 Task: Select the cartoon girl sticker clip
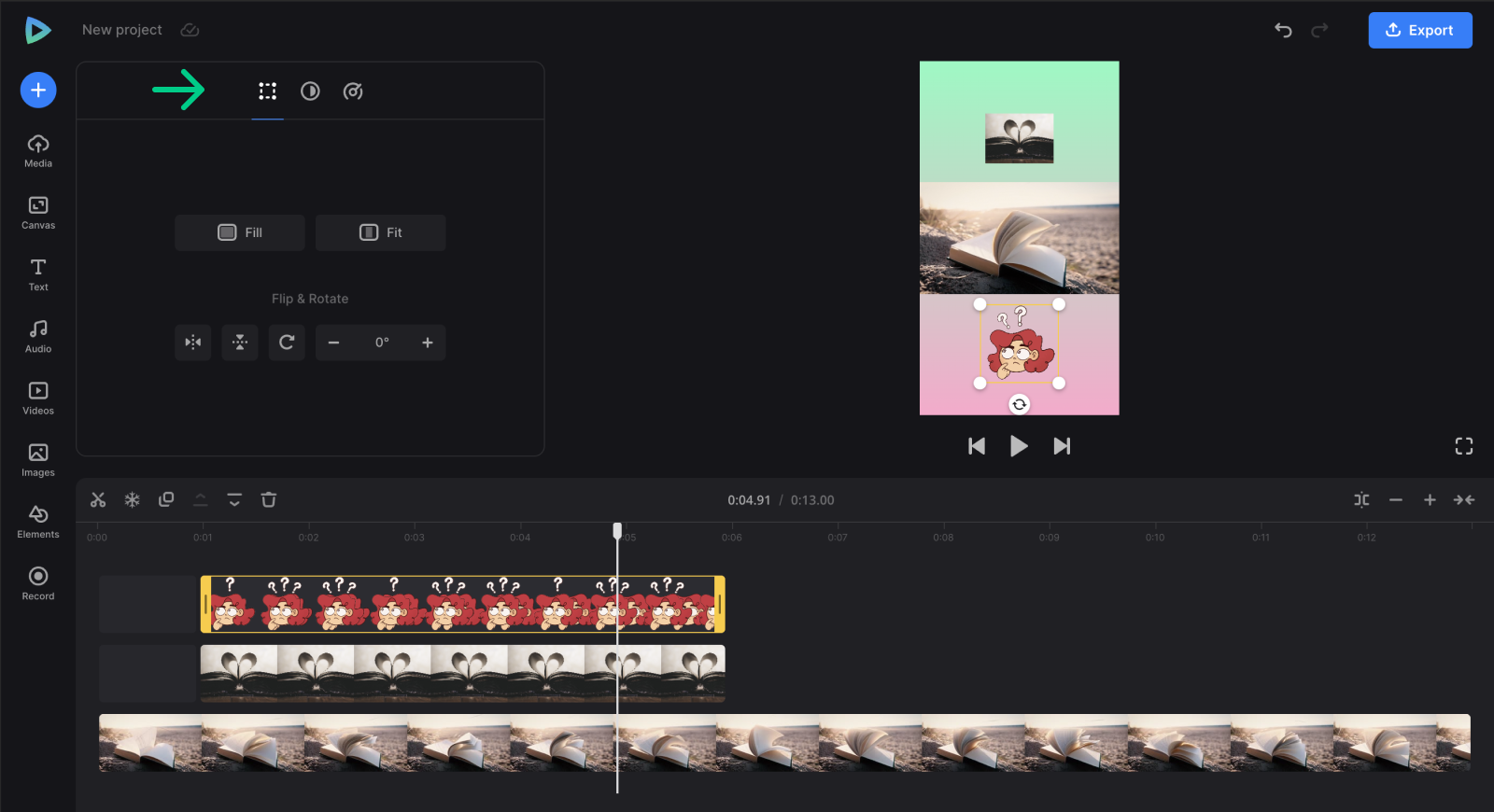463,604
